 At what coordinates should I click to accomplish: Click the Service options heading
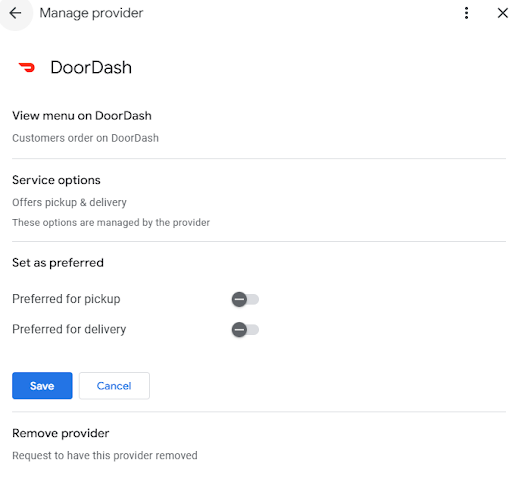tap(56, 180)
